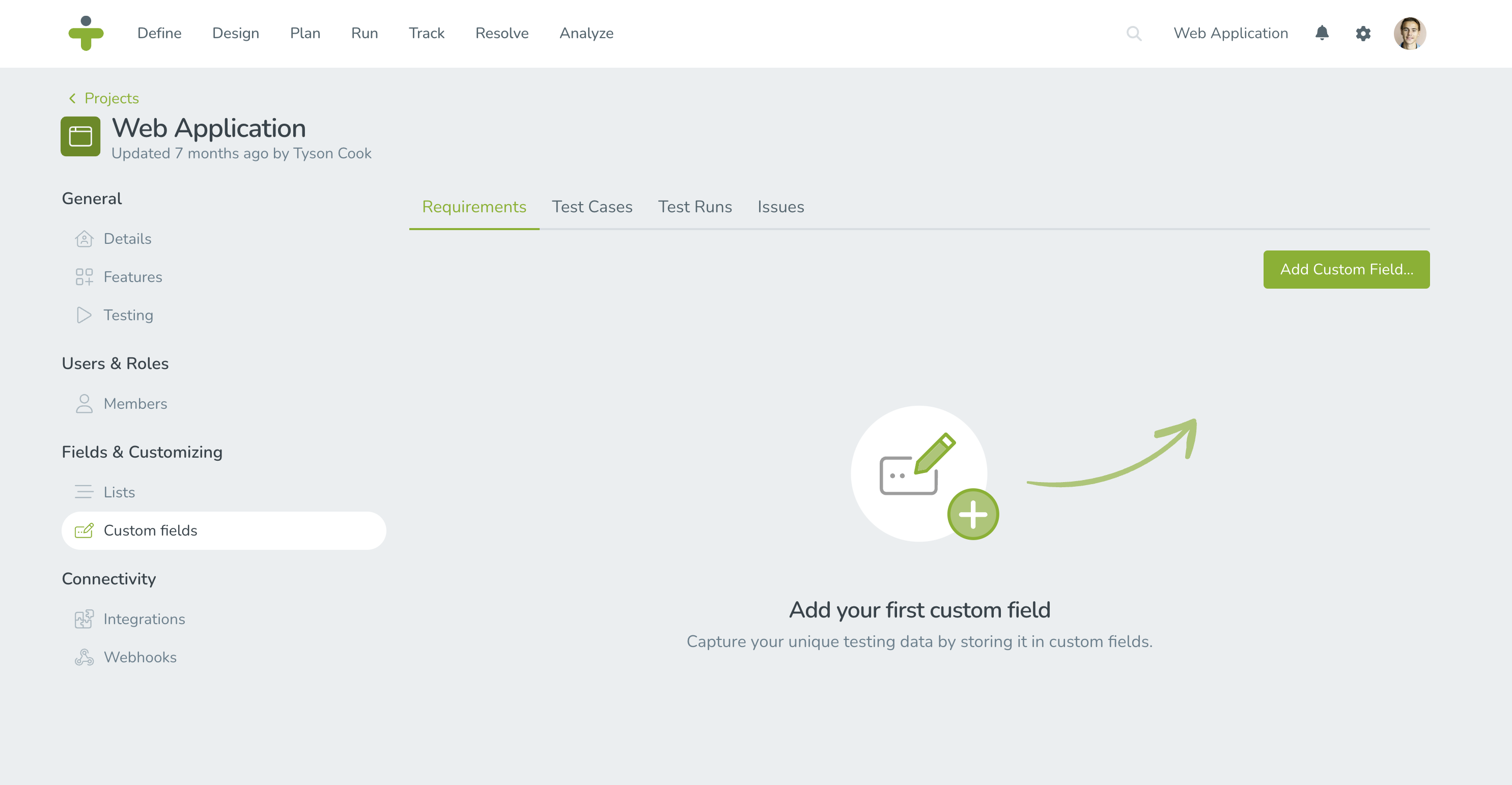Open the search magnifier icon
Screen dimensions: 1512x785
click(1133, 34)
